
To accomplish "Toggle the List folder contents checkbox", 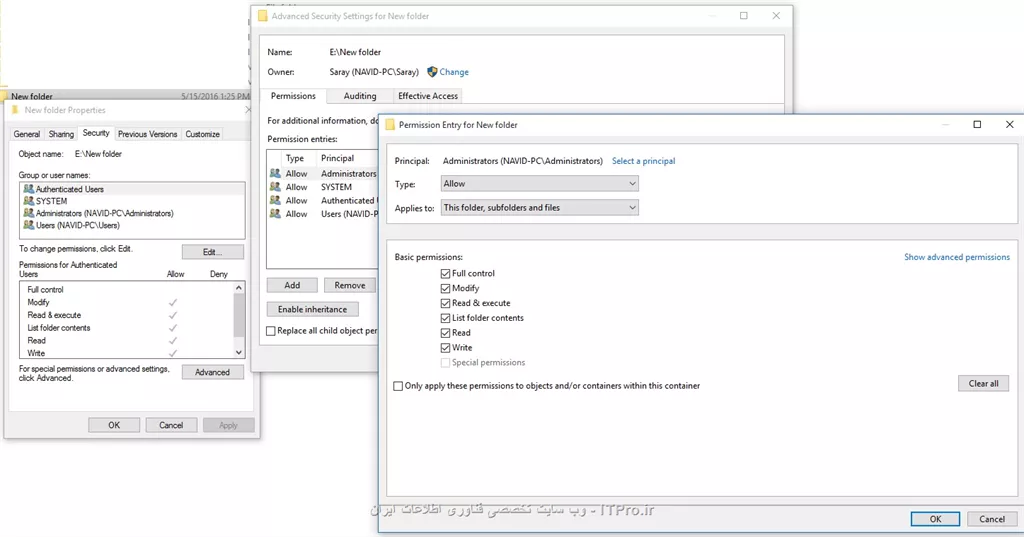I will coord(445,318).
